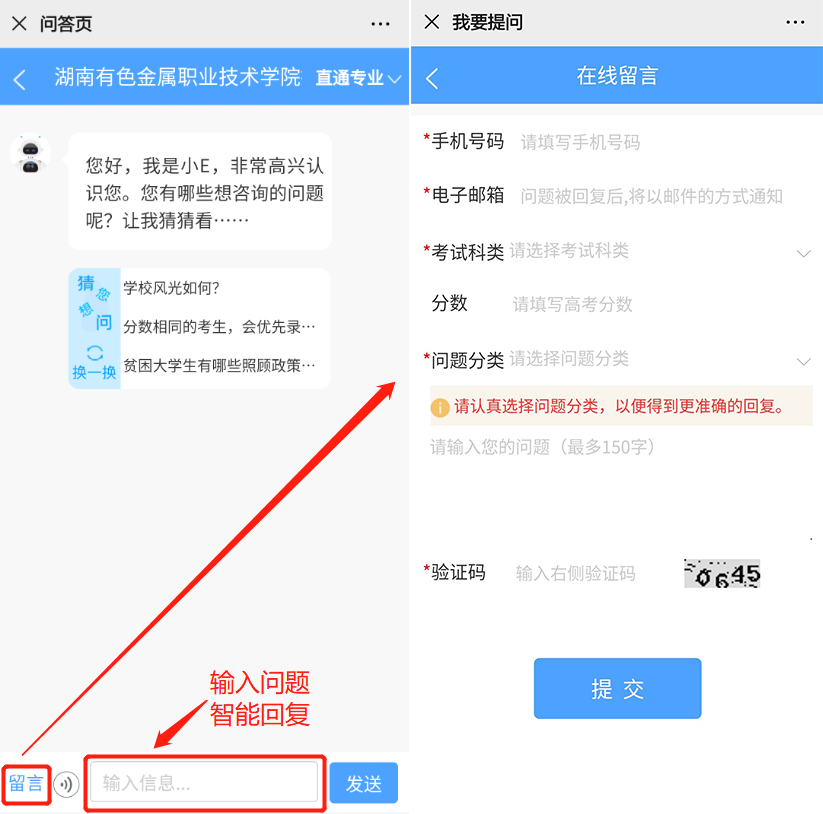Click the 输入信息 message box

click(x=204, y=783)
